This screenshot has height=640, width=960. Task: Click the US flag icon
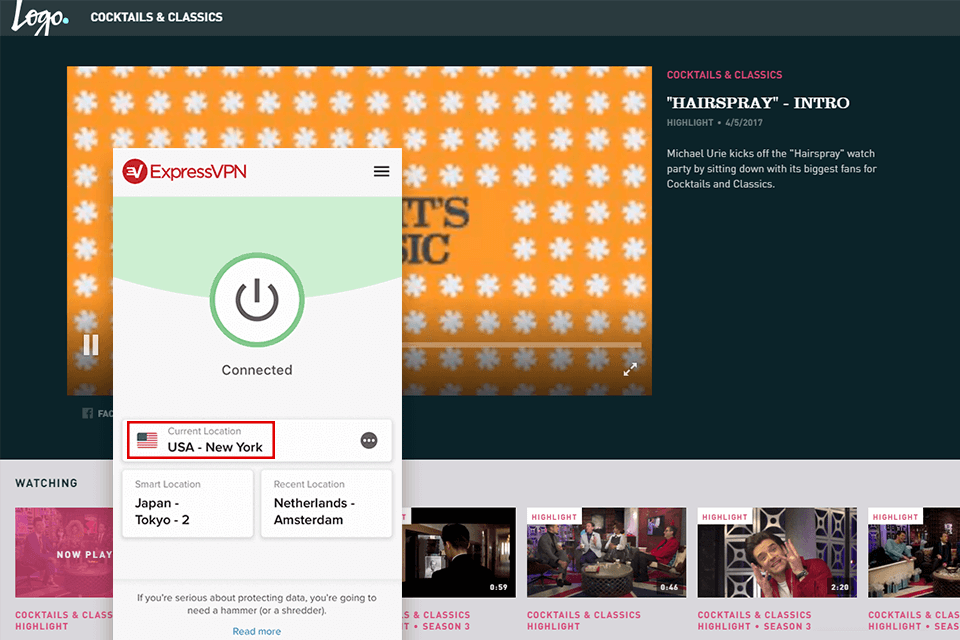[x=147, y=440]
